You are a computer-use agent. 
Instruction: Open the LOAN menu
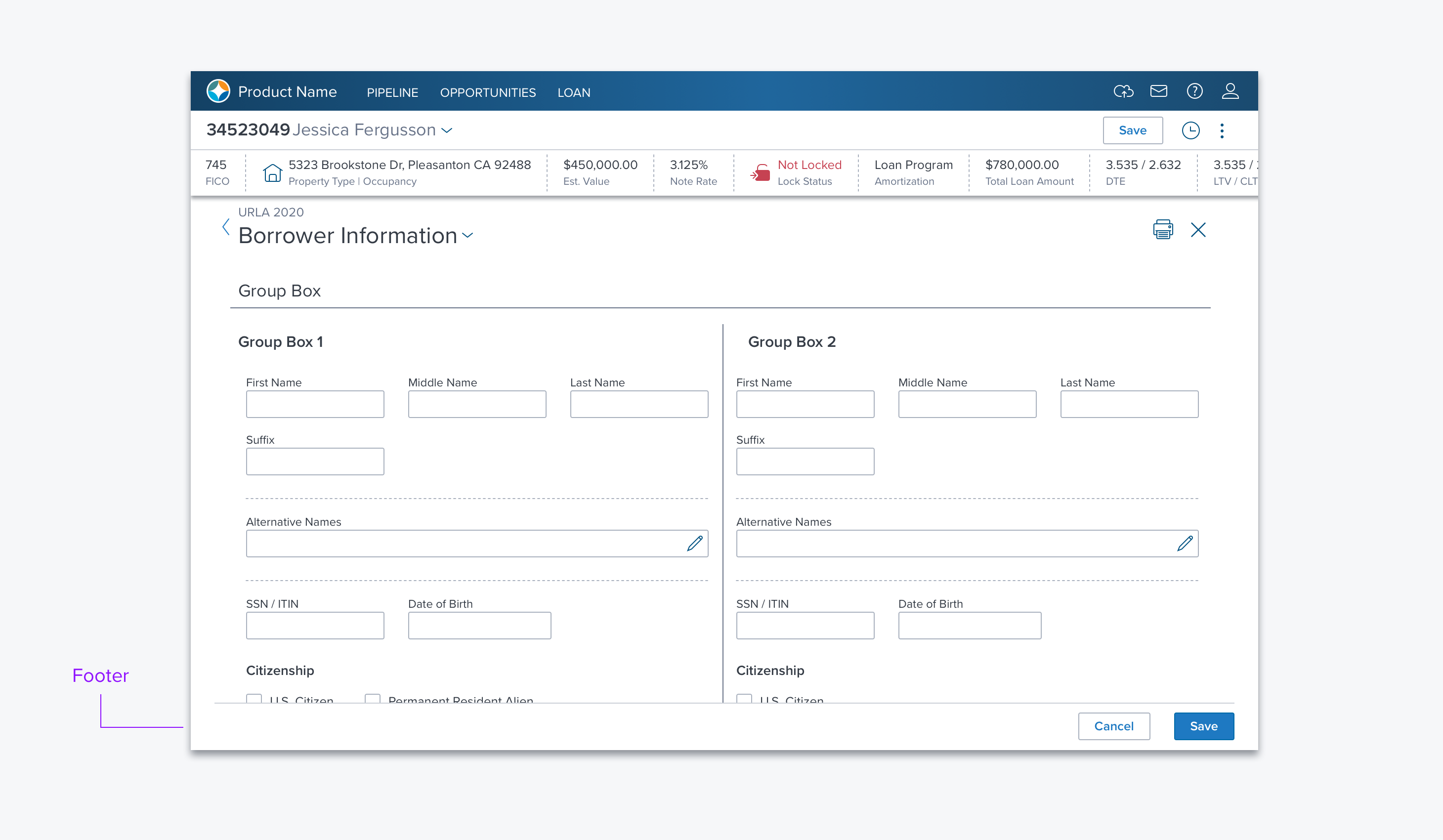tap(574, 92)
